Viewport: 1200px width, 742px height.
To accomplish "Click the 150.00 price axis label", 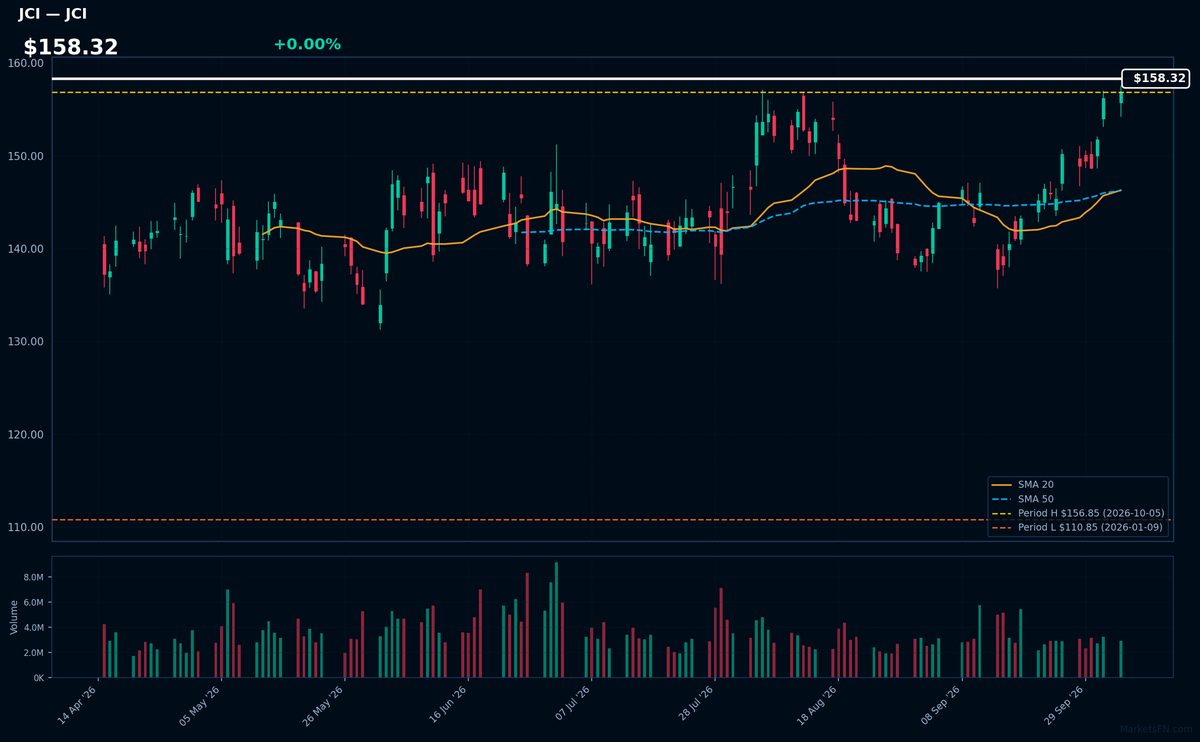I will coord(26,156).
